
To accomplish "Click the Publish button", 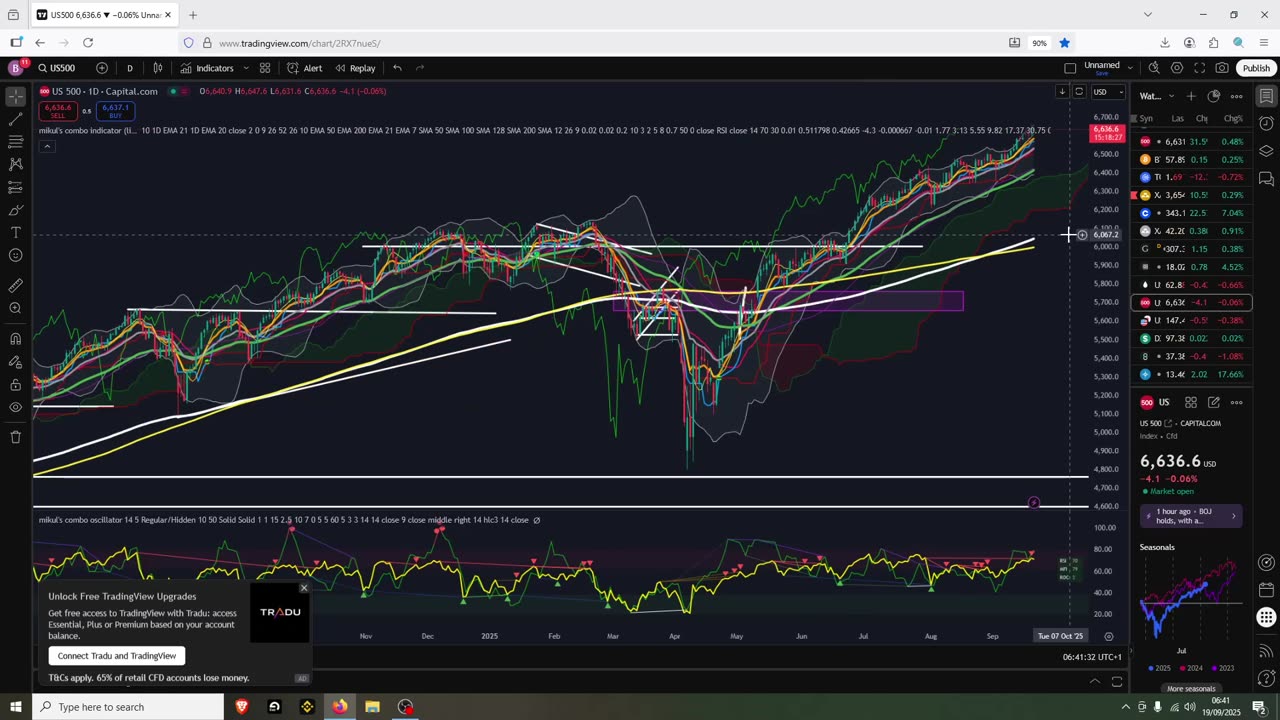I will click(1256, 68).
